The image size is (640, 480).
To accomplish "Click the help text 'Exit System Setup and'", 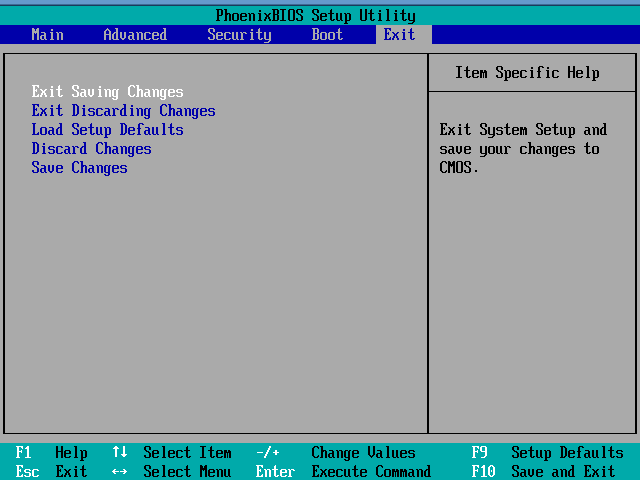I will (x=523, y=130).
